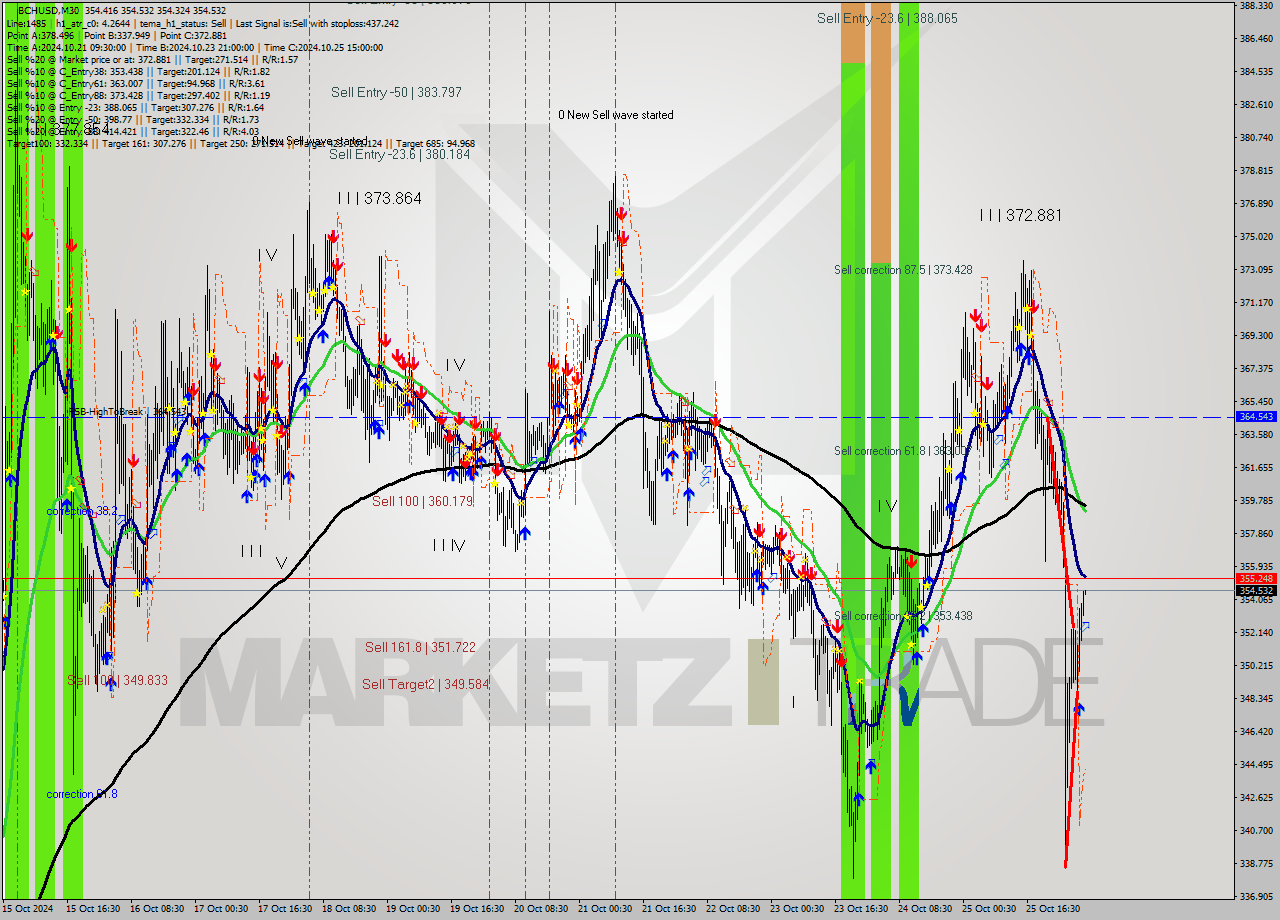Click the 369.300 price axis value
The image size is (1280, 920).
click(x=1256, y=336)
